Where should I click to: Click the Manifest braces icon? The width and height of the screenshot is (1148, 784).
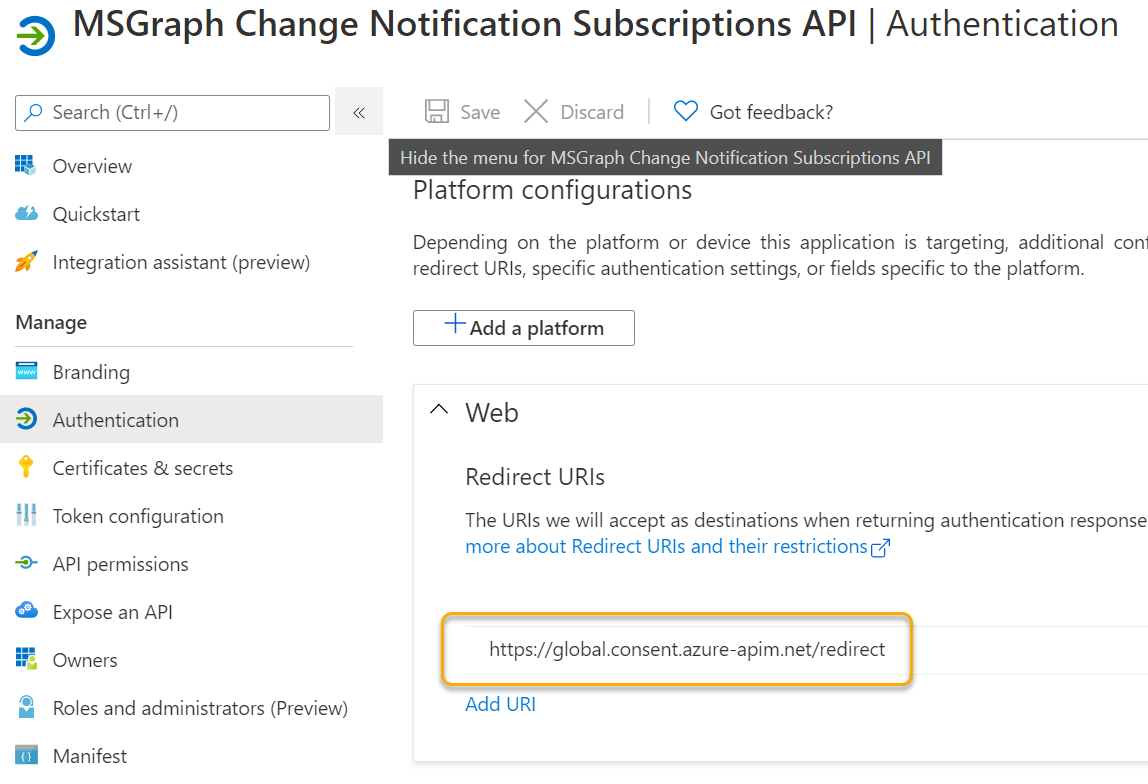pos(26,755)
